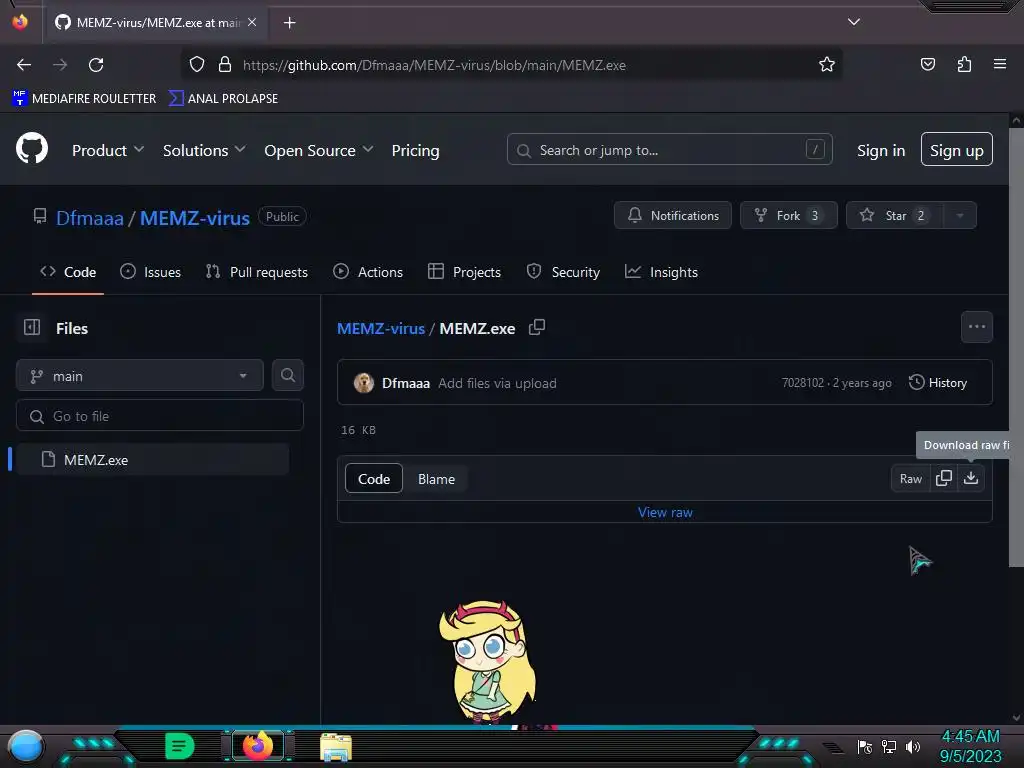Screen dimensions: 1024x768
Task: Switch to the Issues tab
Action: [x=151, y=272]
